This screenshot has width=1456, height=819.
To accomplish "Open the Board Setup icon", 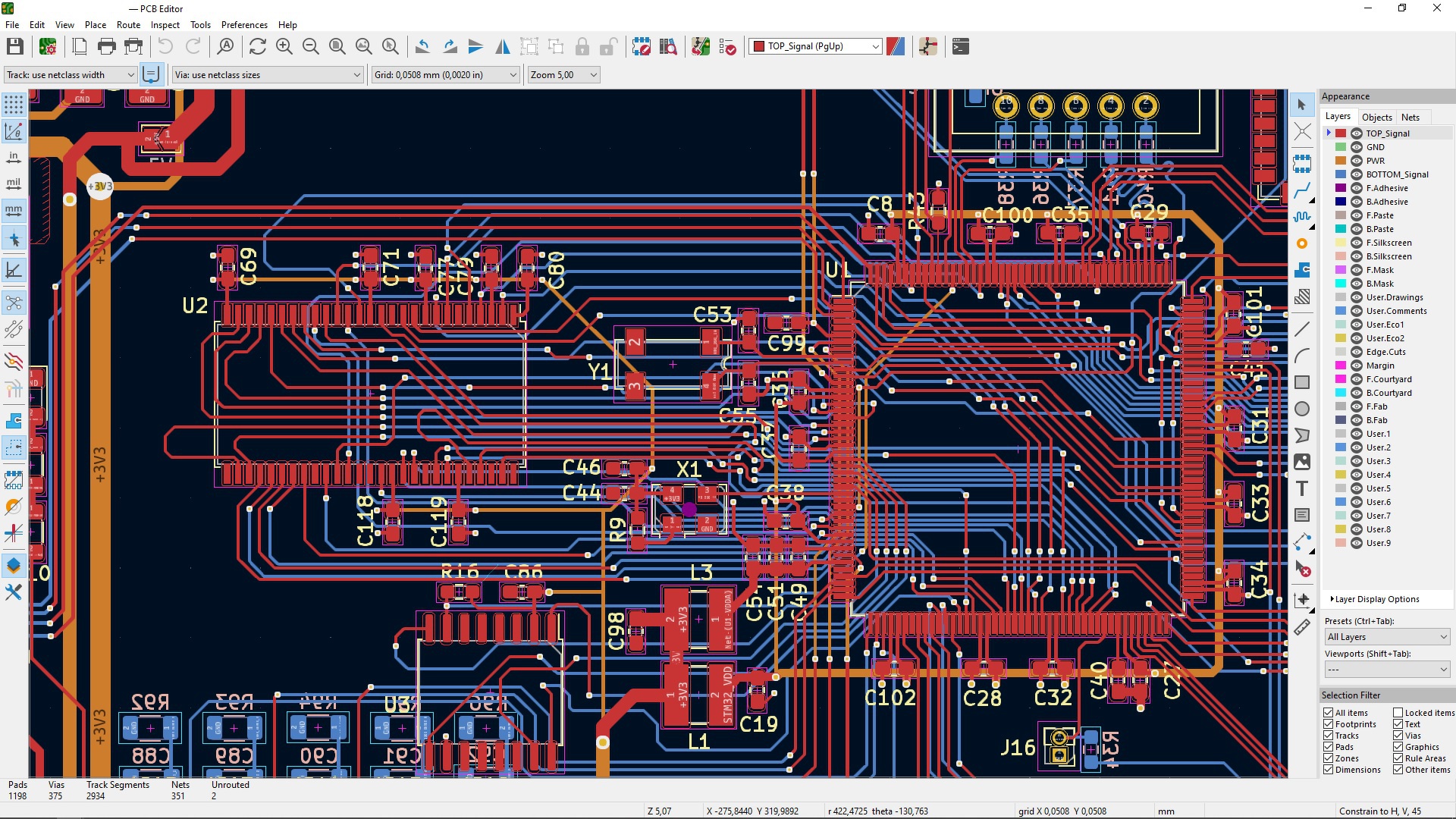I will pyautogui.click(x=48, y=47).
